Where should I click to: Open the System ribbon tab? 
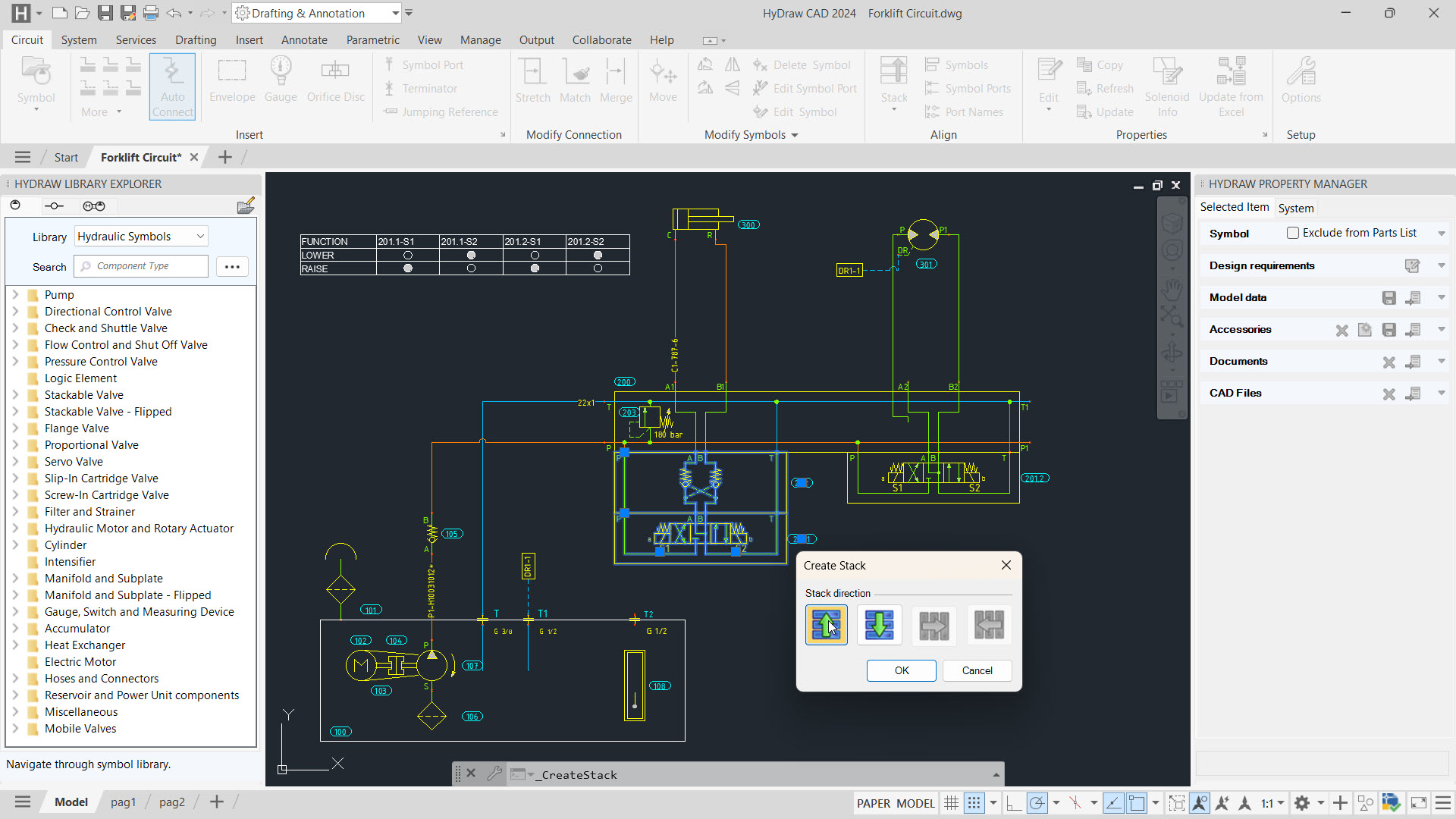(79, 39)
